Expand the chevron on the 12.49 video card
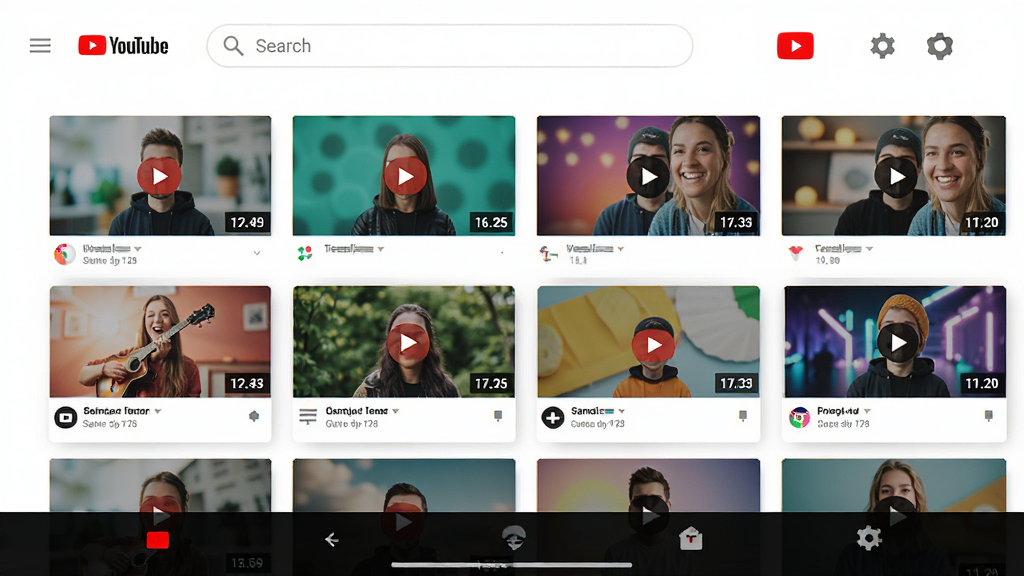This screenshot has width=1024, height=576. pos(257,253)
